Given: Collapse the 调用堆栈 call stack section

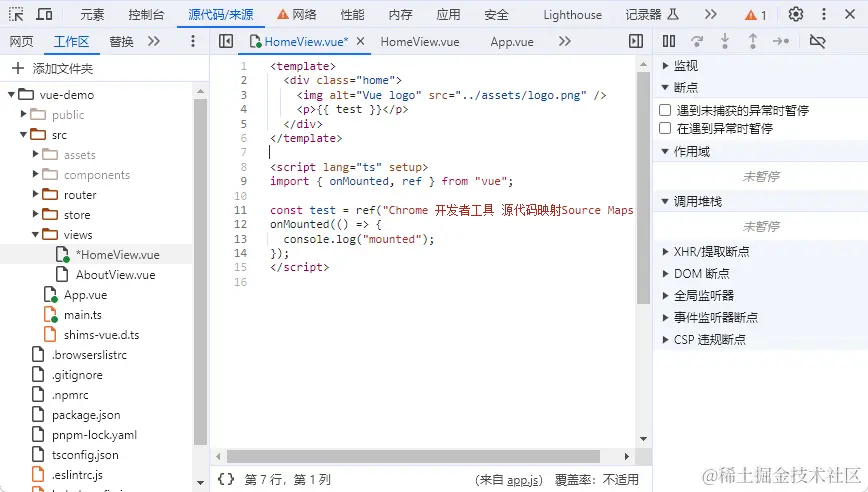Looking at the screenshot, I should tap(665, 201).
